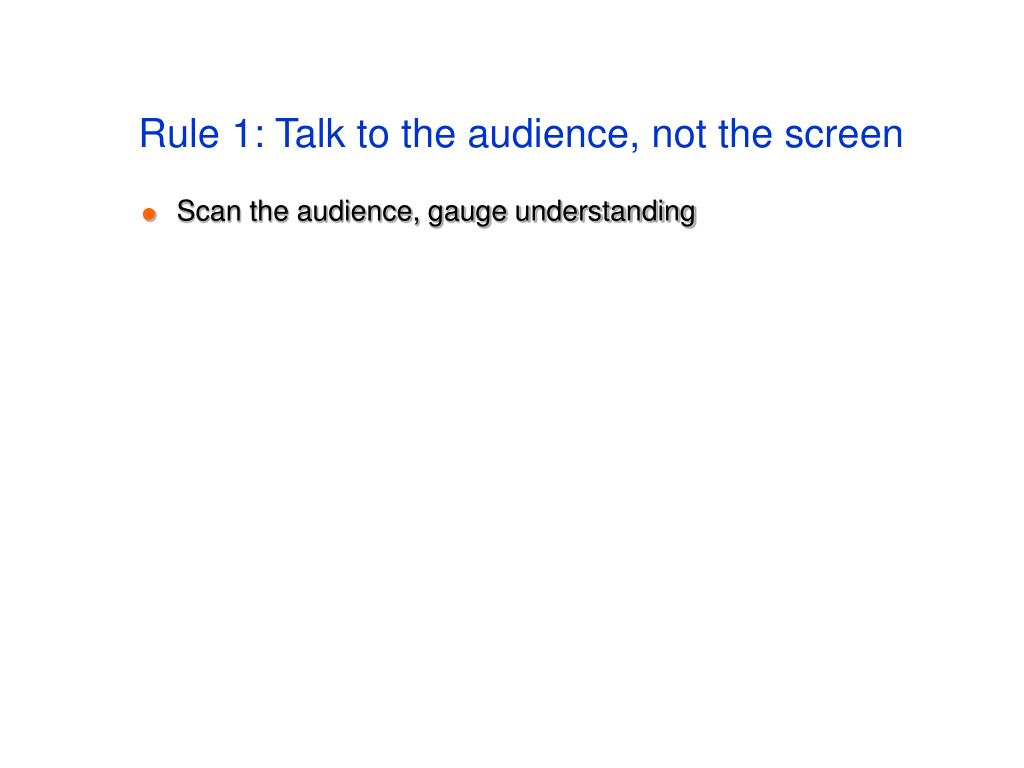This screenshot has height=768, width=1024.
Task: Select the word "Talk" in the title
Action: point(310,134)
